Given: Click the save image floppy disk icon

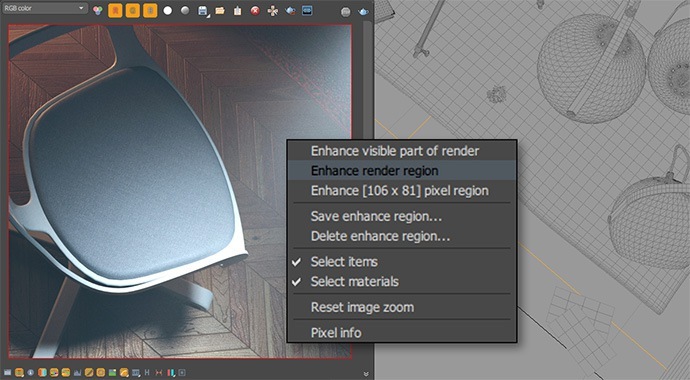Looking at the screenshot, I should click(203, 11).
